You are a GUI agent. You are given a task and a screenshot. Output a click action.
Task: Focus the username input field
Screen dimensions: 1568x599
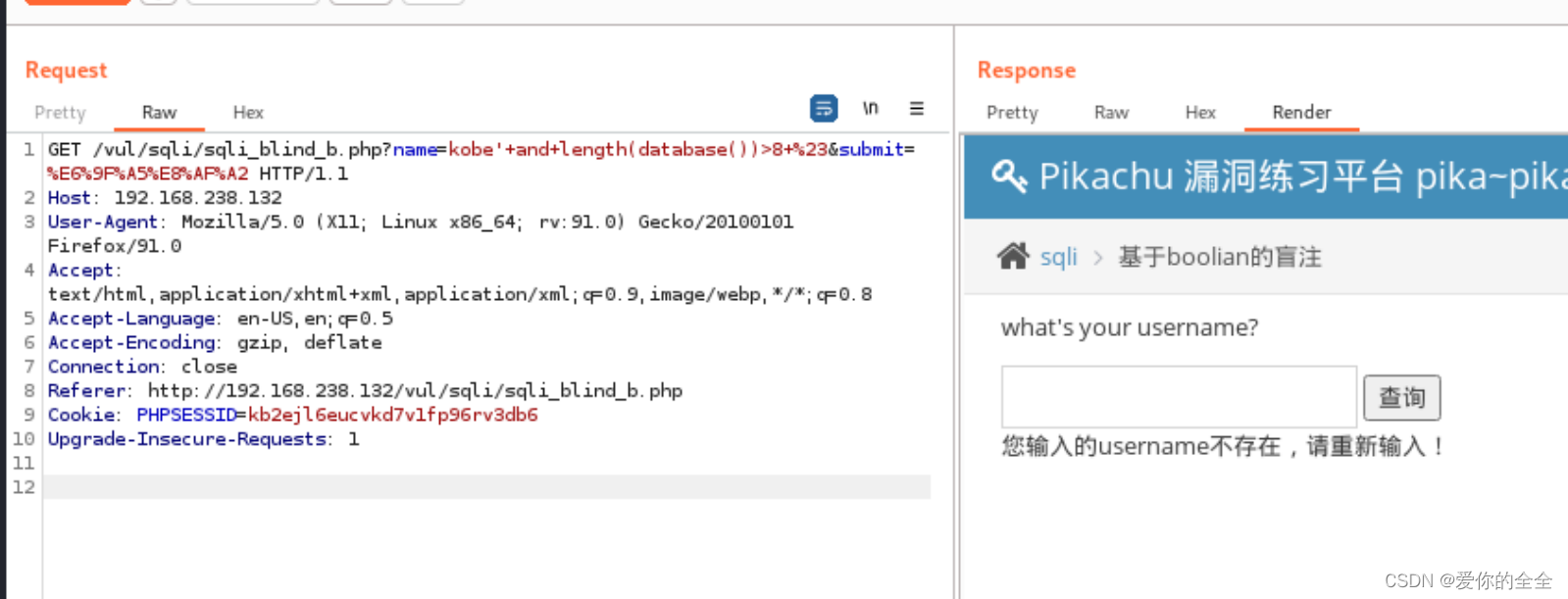(x=1179, y=397)
